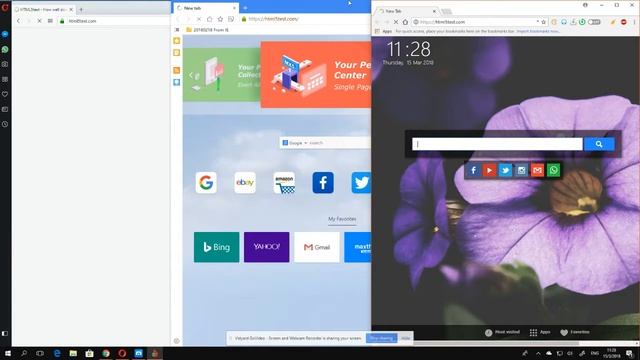Select the Maxthon New tab
The width and height of the screenshot is (640, 360).
coord(206,8)
